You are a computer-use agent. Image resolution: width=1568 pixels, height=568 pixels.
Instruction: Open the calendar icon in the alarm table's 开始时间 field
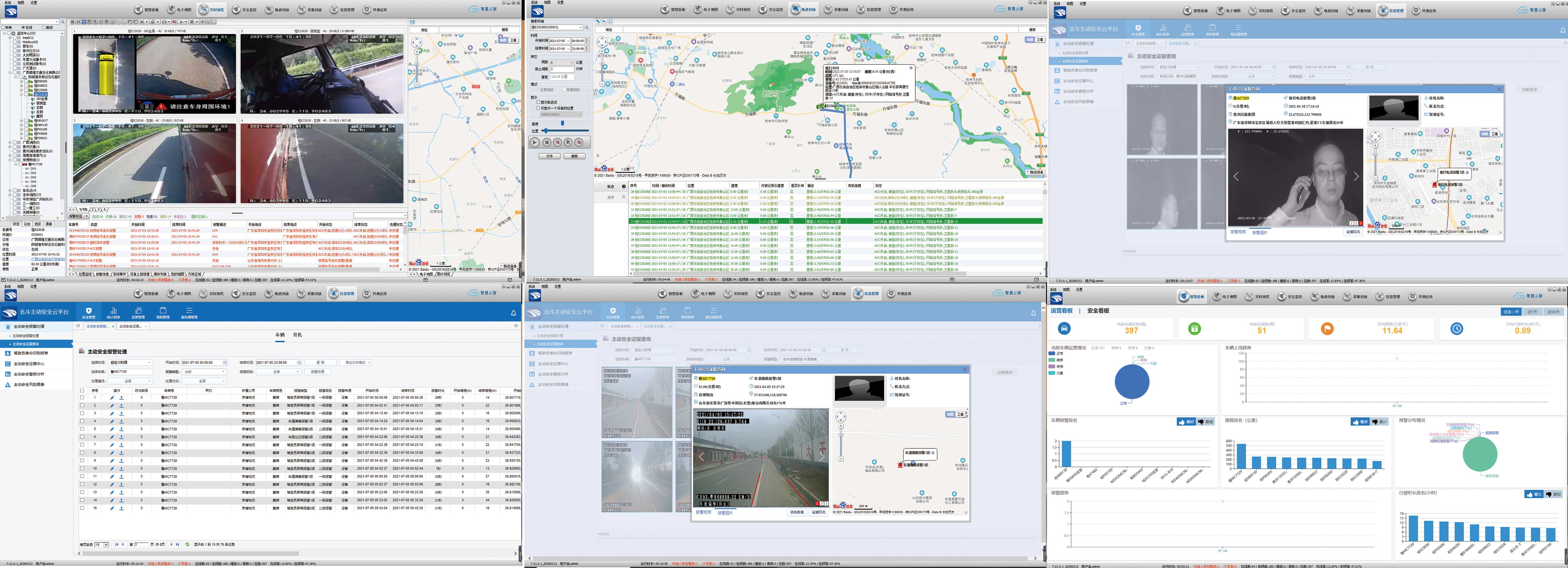225,363
